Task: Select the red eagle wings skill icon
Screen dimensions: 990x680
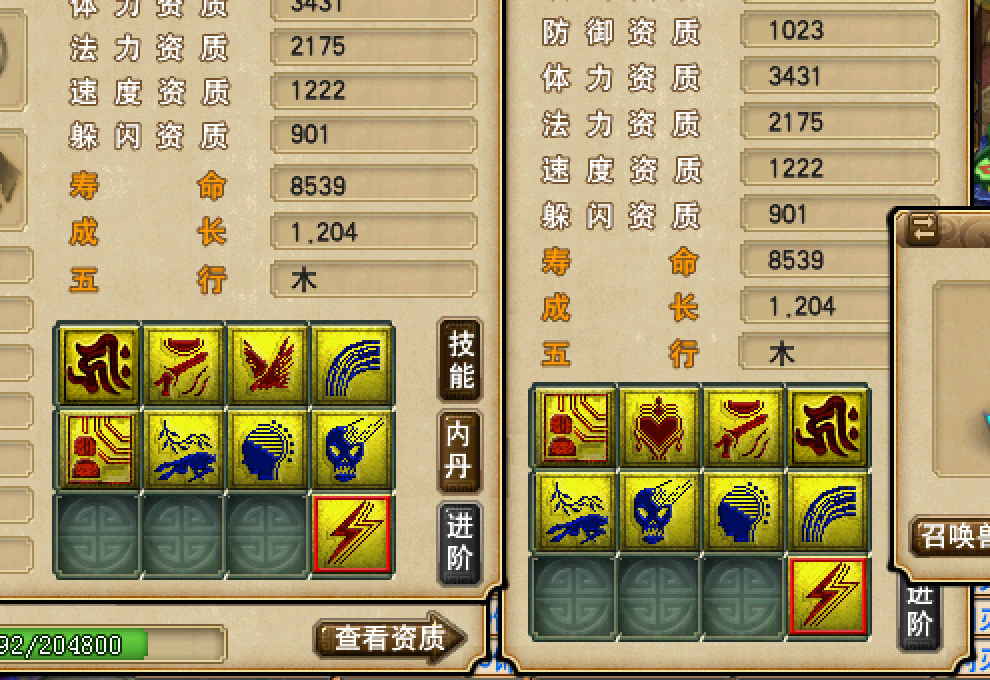Action: coord(268,365)
